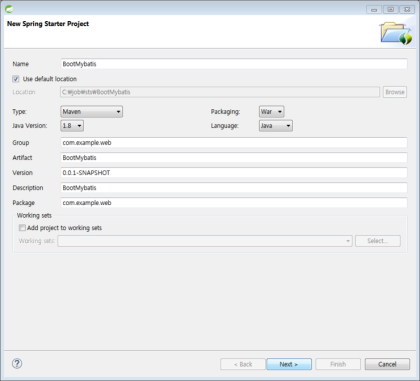Viewport: 420px width, 381px height.
Task: Expand the disabled Working sets combo box
Action: (x=205, y=241)
